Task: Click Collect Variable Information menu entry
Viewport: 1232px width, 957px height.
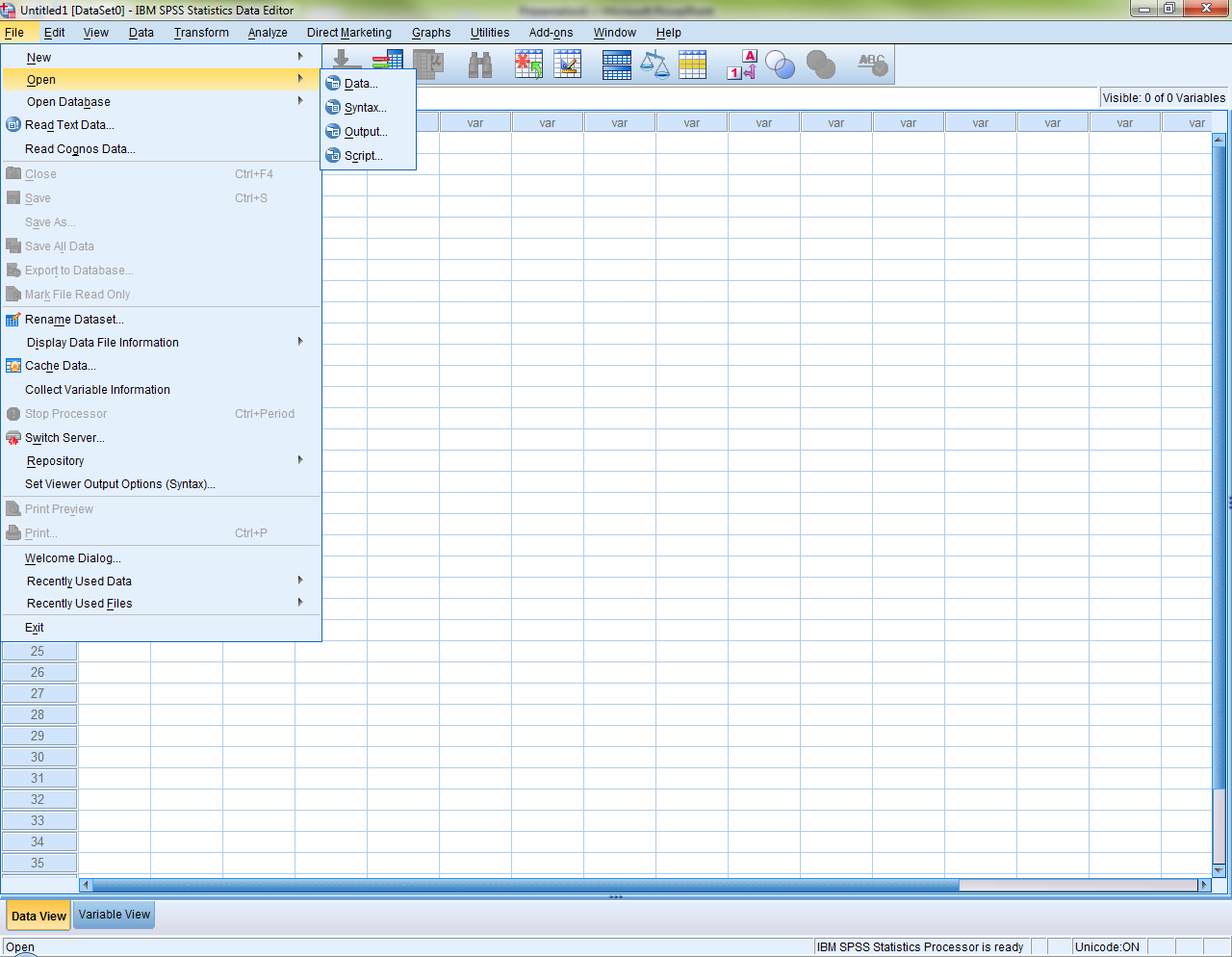Action: coord(161,390)
